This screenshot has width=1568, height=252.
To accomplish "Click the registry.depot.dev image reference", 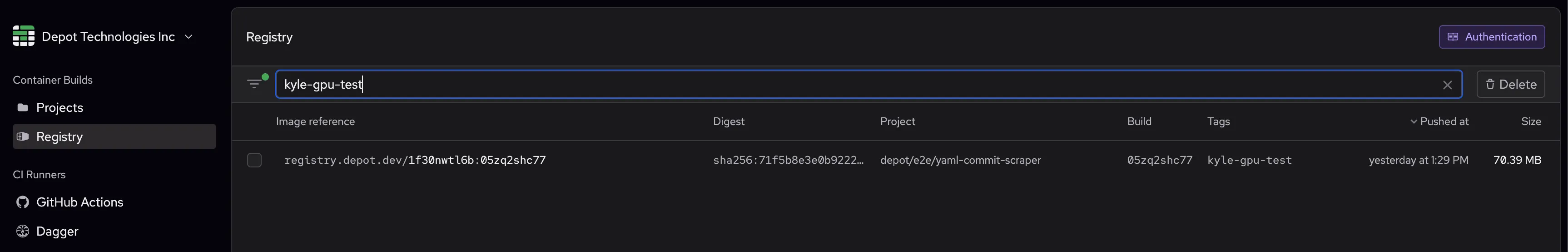I will (415, 160).
